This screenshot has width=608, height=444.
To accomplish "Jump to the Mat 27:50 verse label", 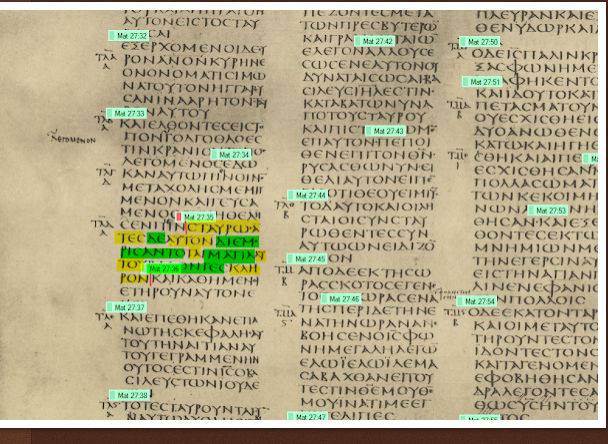I will (479, 41).
